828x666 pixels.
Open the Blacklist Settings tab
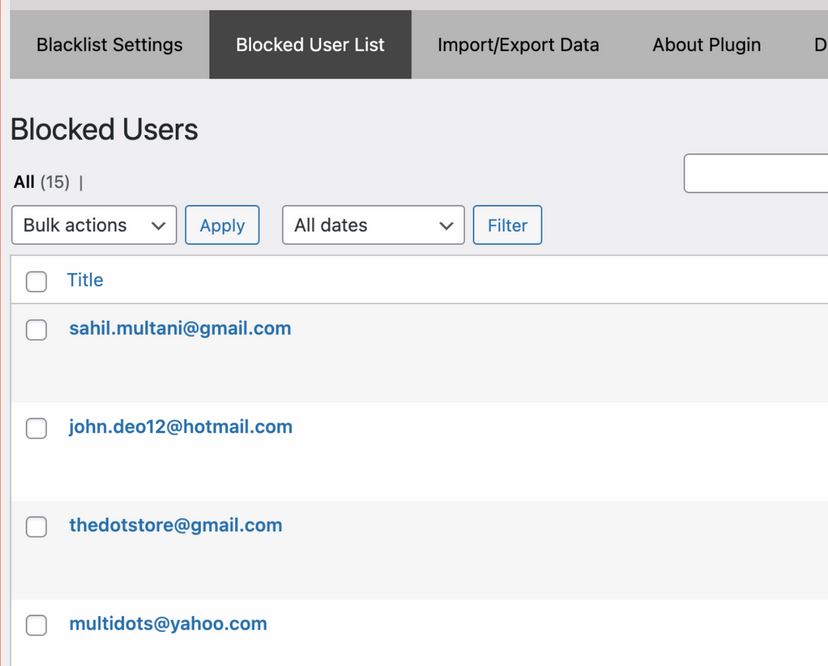click(x=109, y=45)
